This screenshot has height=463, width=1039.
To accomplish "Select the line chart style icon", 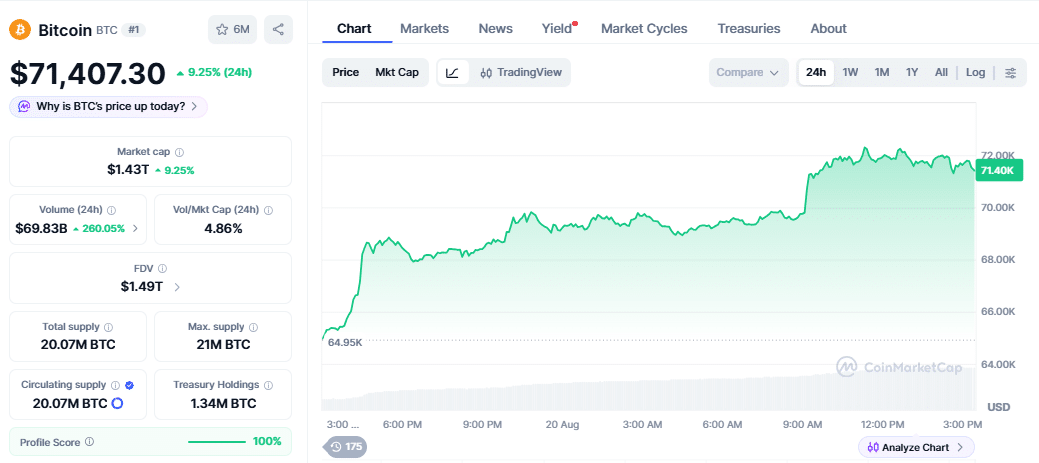I will [x=453, y=72].
